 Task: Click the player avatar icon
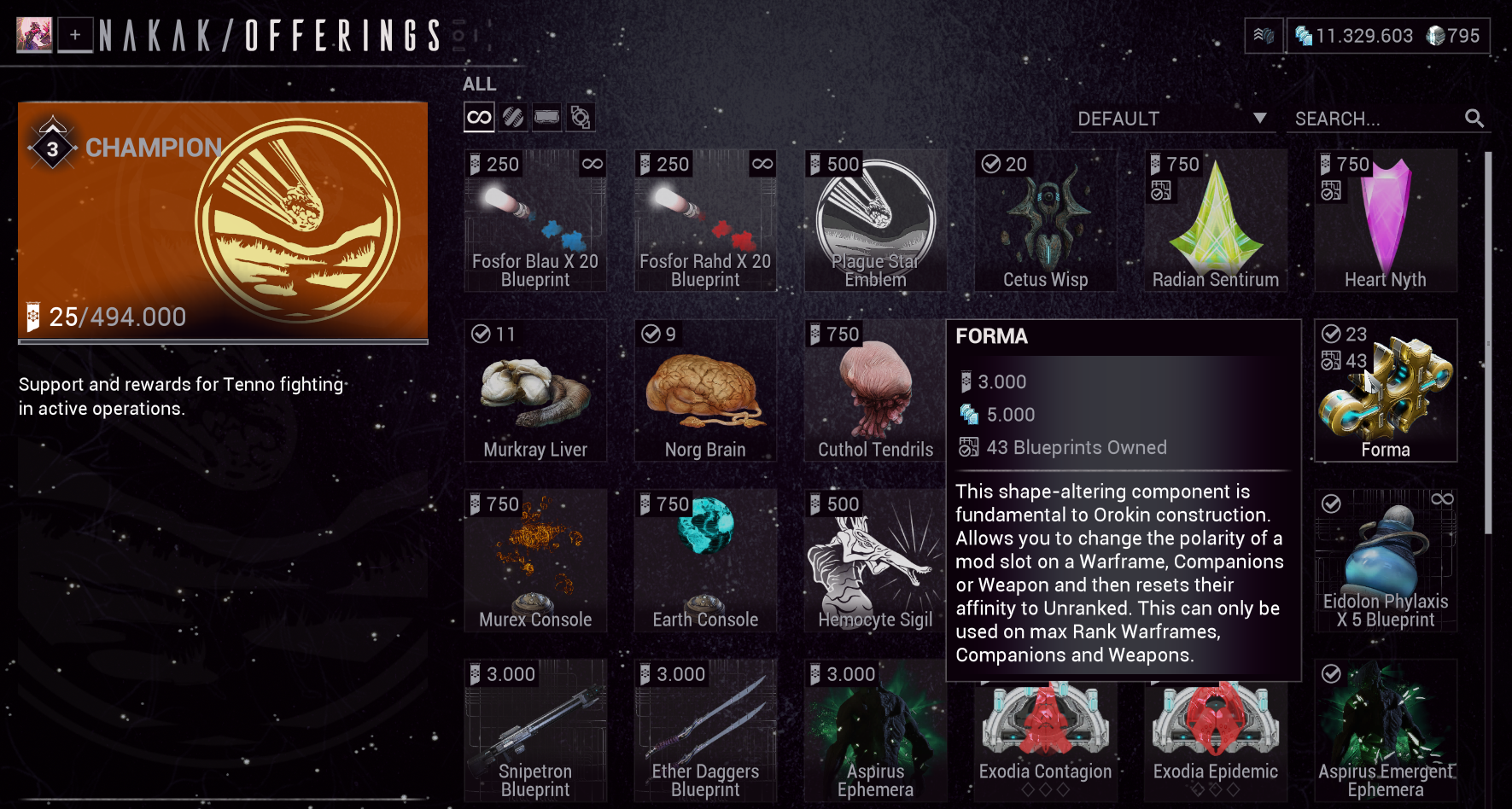click(34, 35)
